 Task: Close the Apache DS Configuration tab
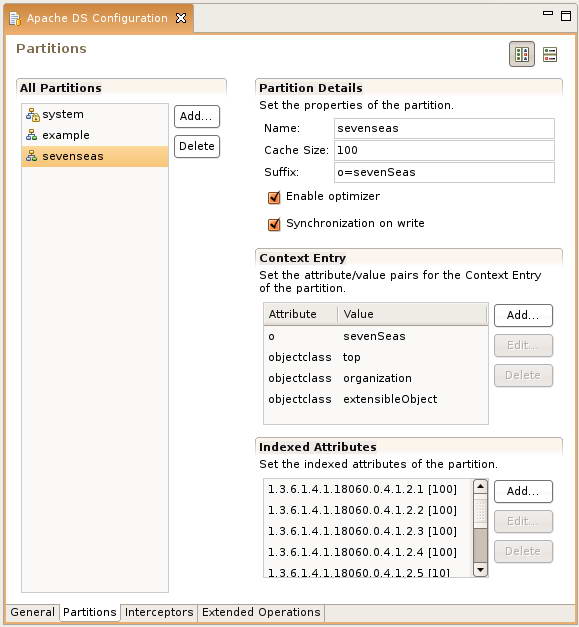point(181,18)
